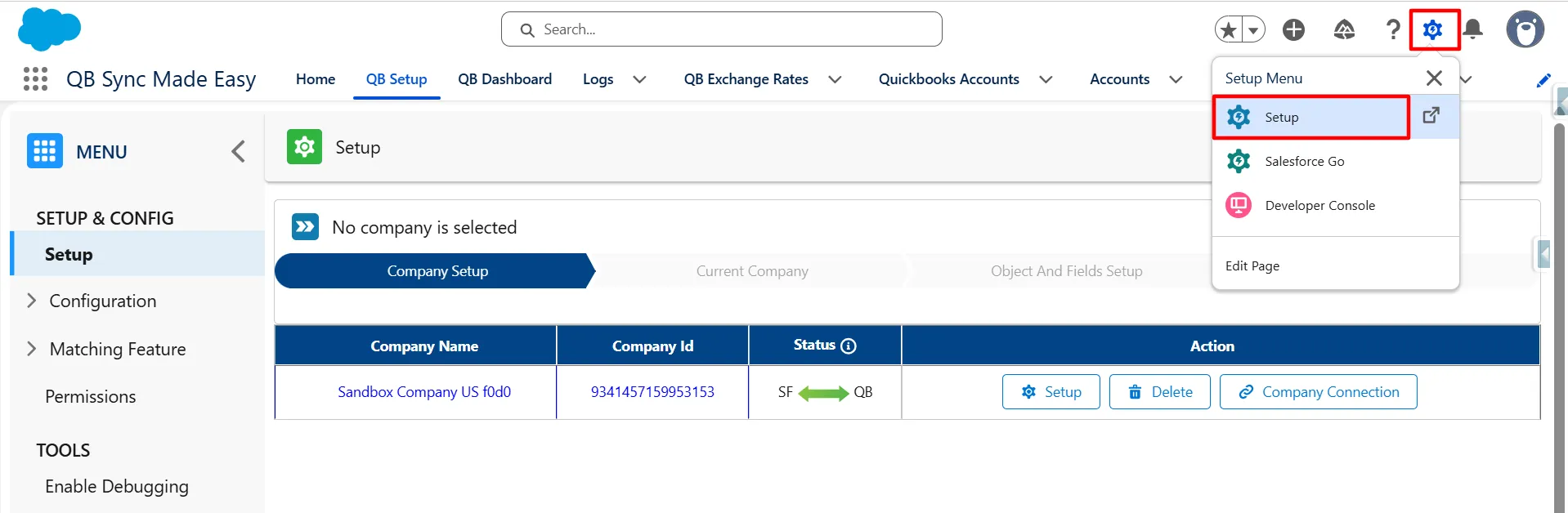Click the Setup button in Action column
Image resolution: width=1568 pixels, height=513 pixels.
point(1051,392)
